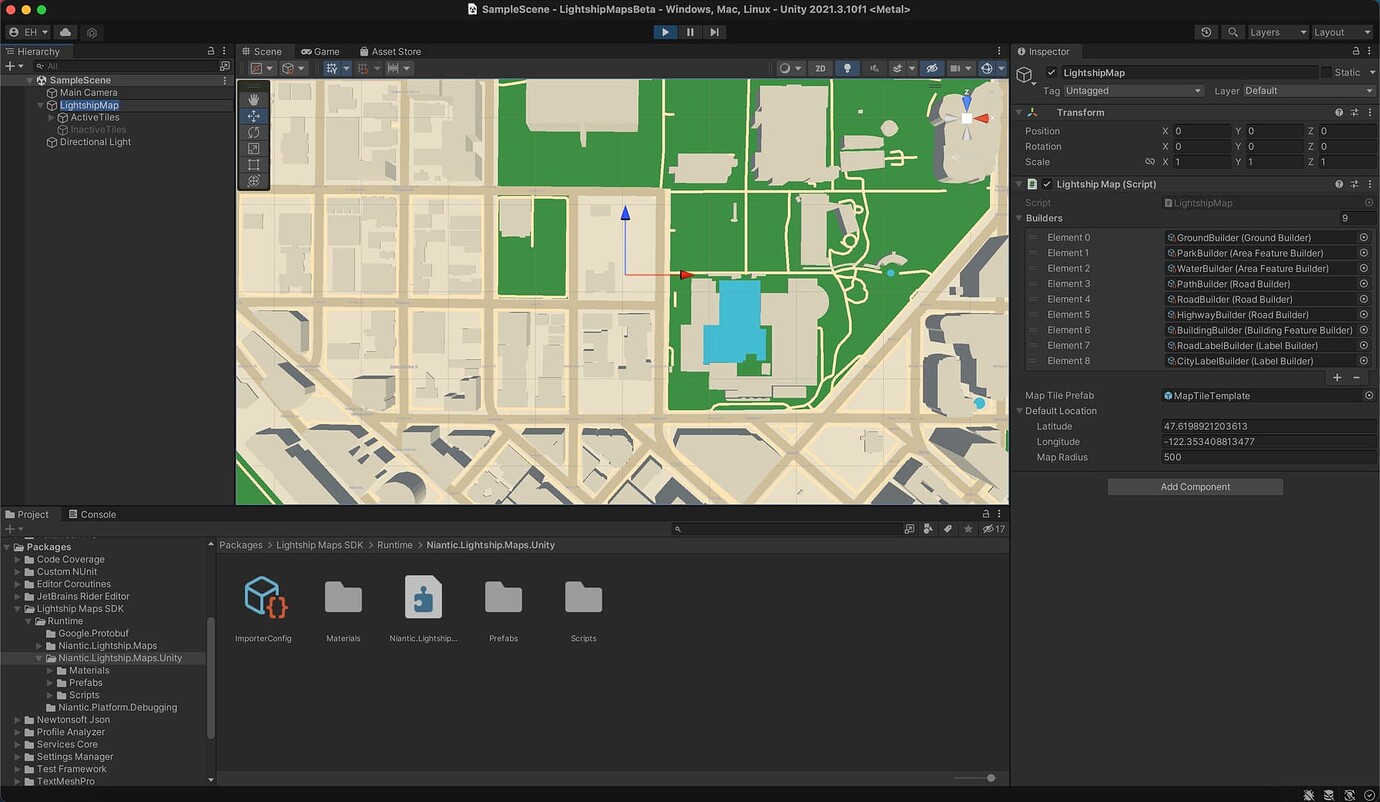This screenshot has height=802, width=1380.
Task: Open the Layout dropdown
Action: [x=1342, y=32]
